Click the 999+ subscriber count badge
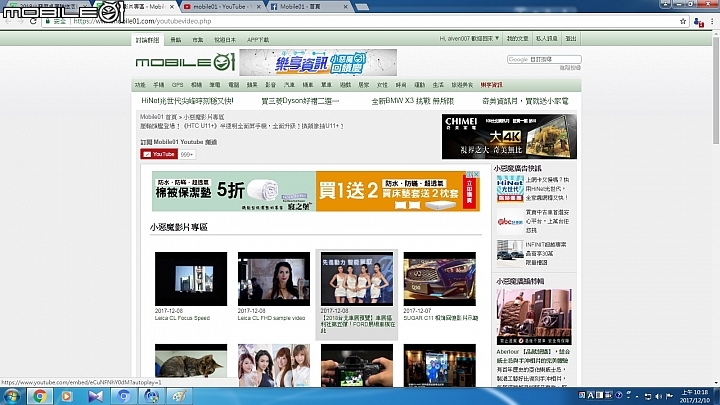720x405 pixels. pos(187,154)
